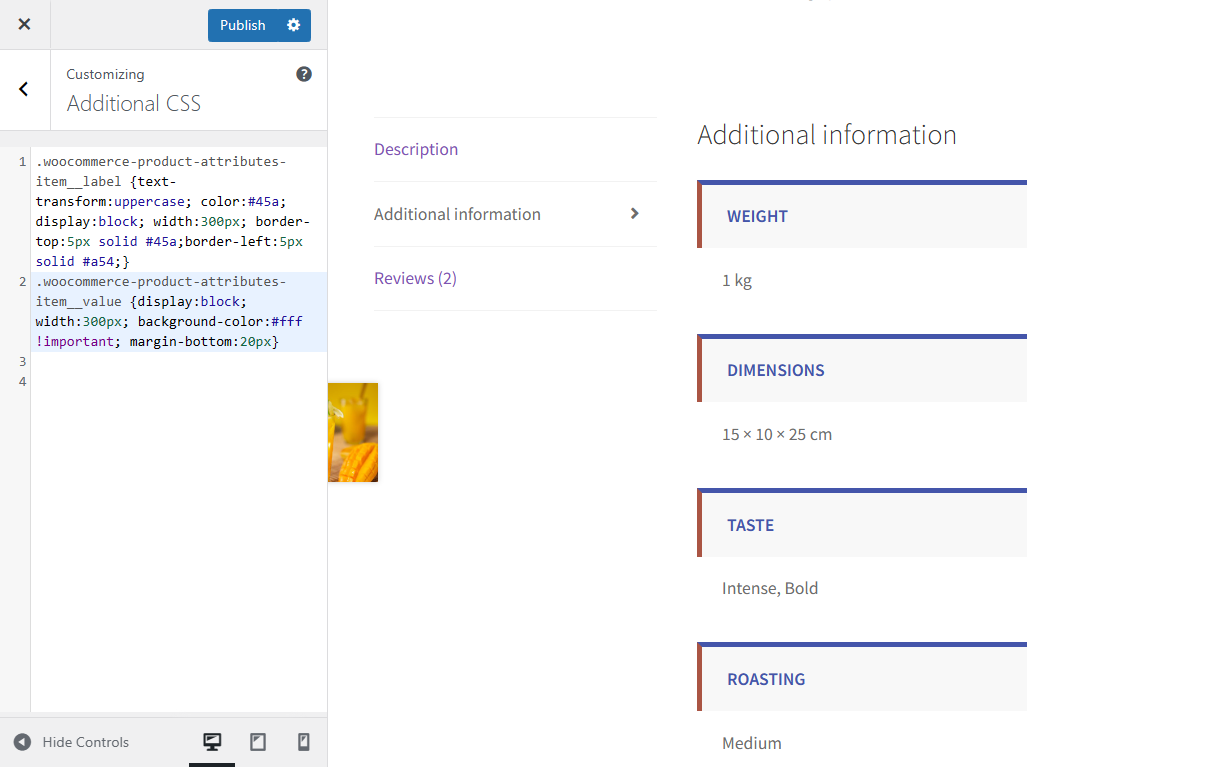Open publish settings gear icon
This screenshot has height=767, width=1223.
tap(293, 25)
